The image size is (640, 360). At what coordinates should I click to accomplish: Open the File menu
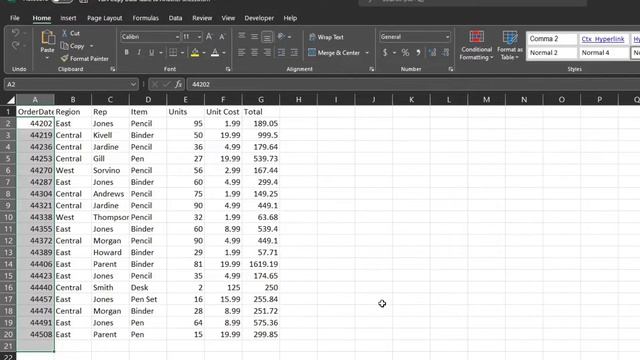[x=15, y=18]
